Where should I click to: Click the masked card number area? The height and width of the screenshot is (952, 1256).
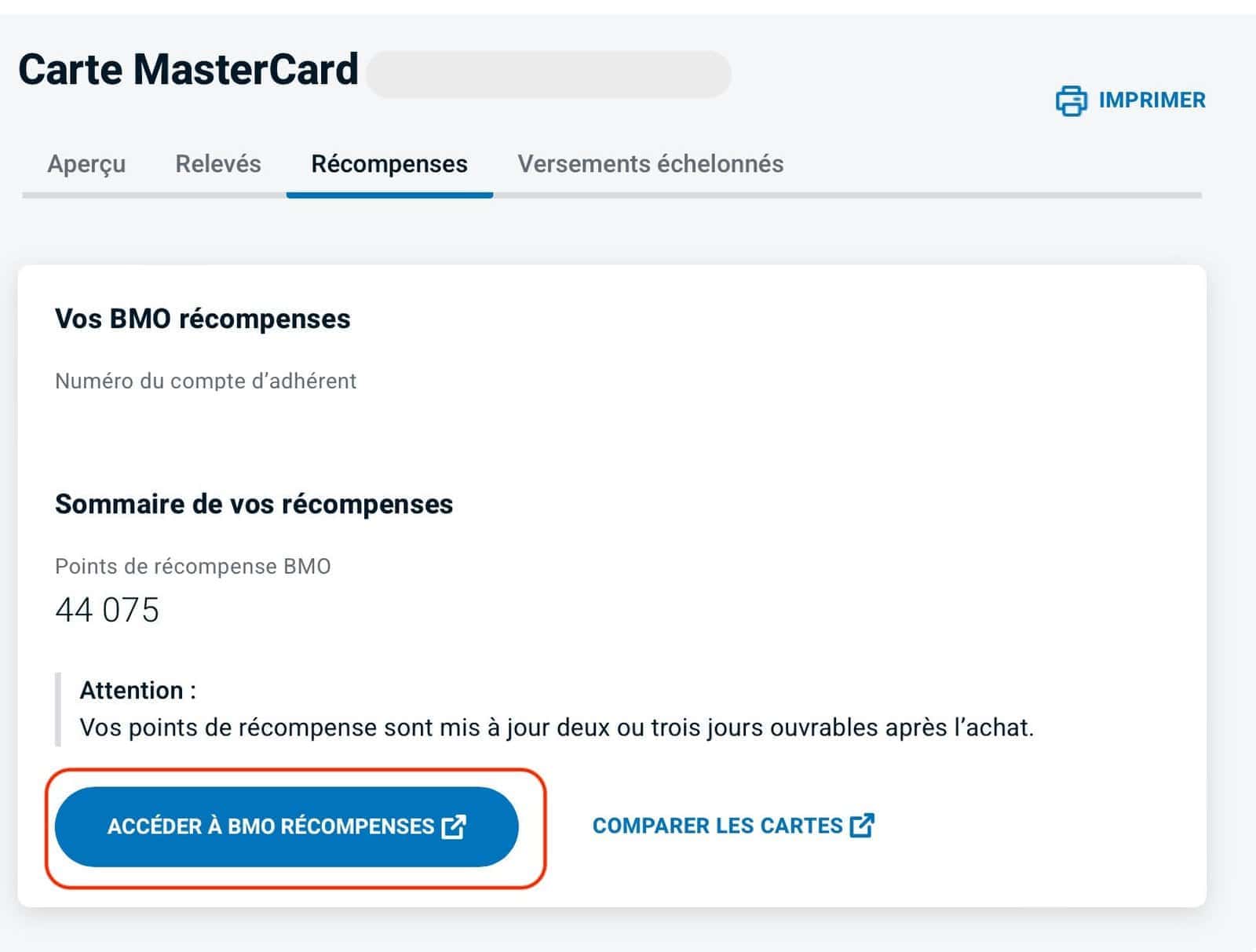[x=549, y=73]
